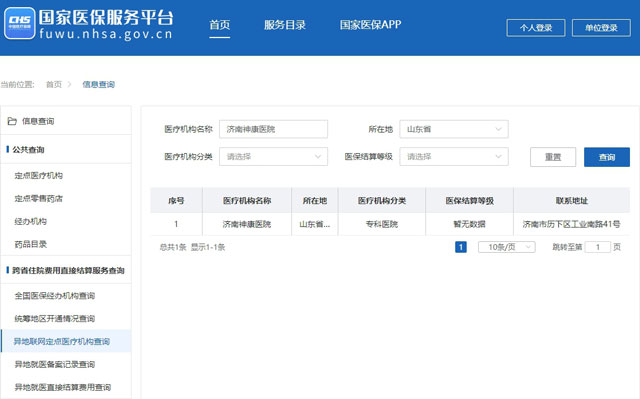Click the 医疗机构名称 input field
640x399 pixels.
[273, 129]
